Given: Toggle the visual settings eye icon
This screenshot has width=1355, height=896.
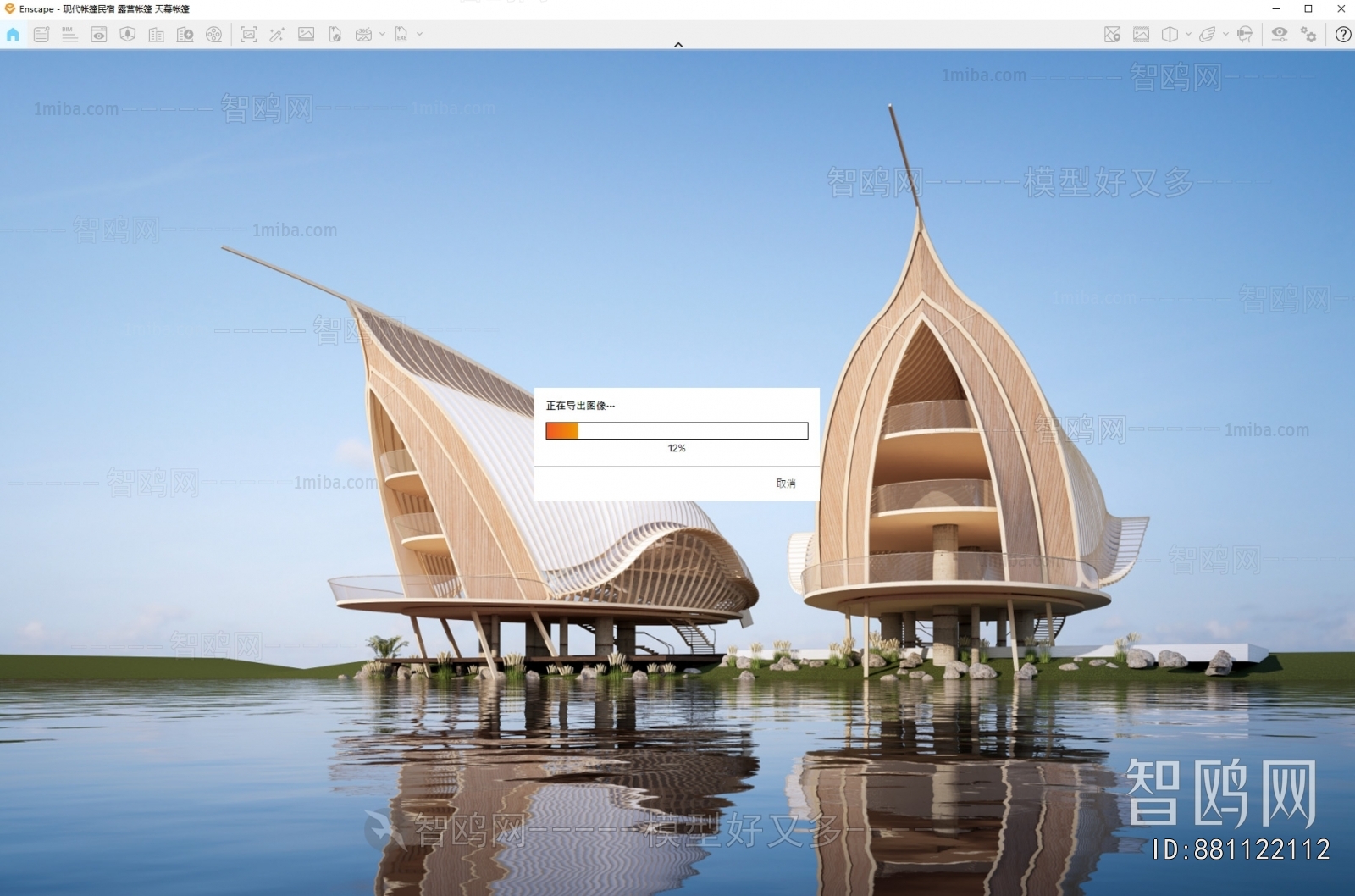Looking at the screenshot, I should pyautogui.click(x=1279, y=35).
